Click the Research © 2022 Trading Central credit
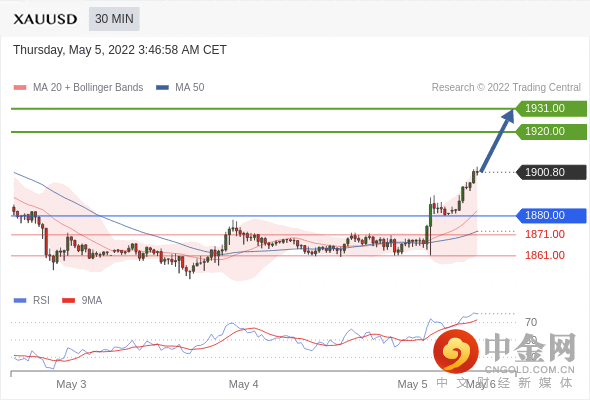Viewport: 590px width, 401px height. (x=506, y=87)
